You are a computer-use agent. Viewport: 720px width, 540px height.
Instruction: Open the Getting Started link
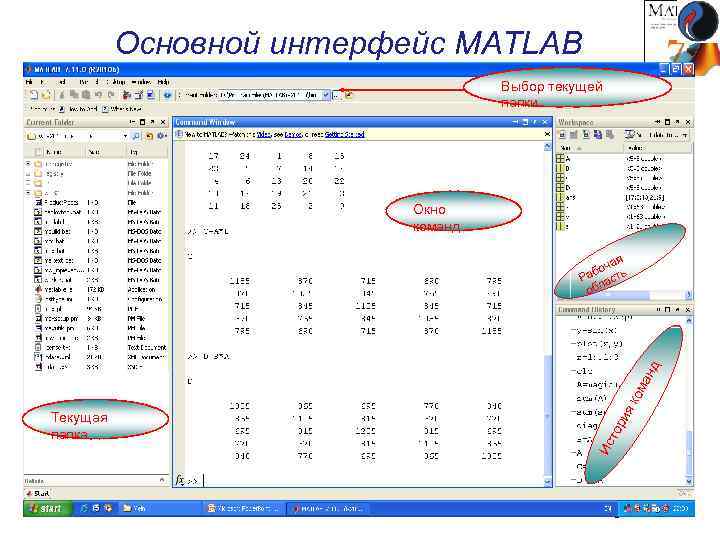point(344,135)
